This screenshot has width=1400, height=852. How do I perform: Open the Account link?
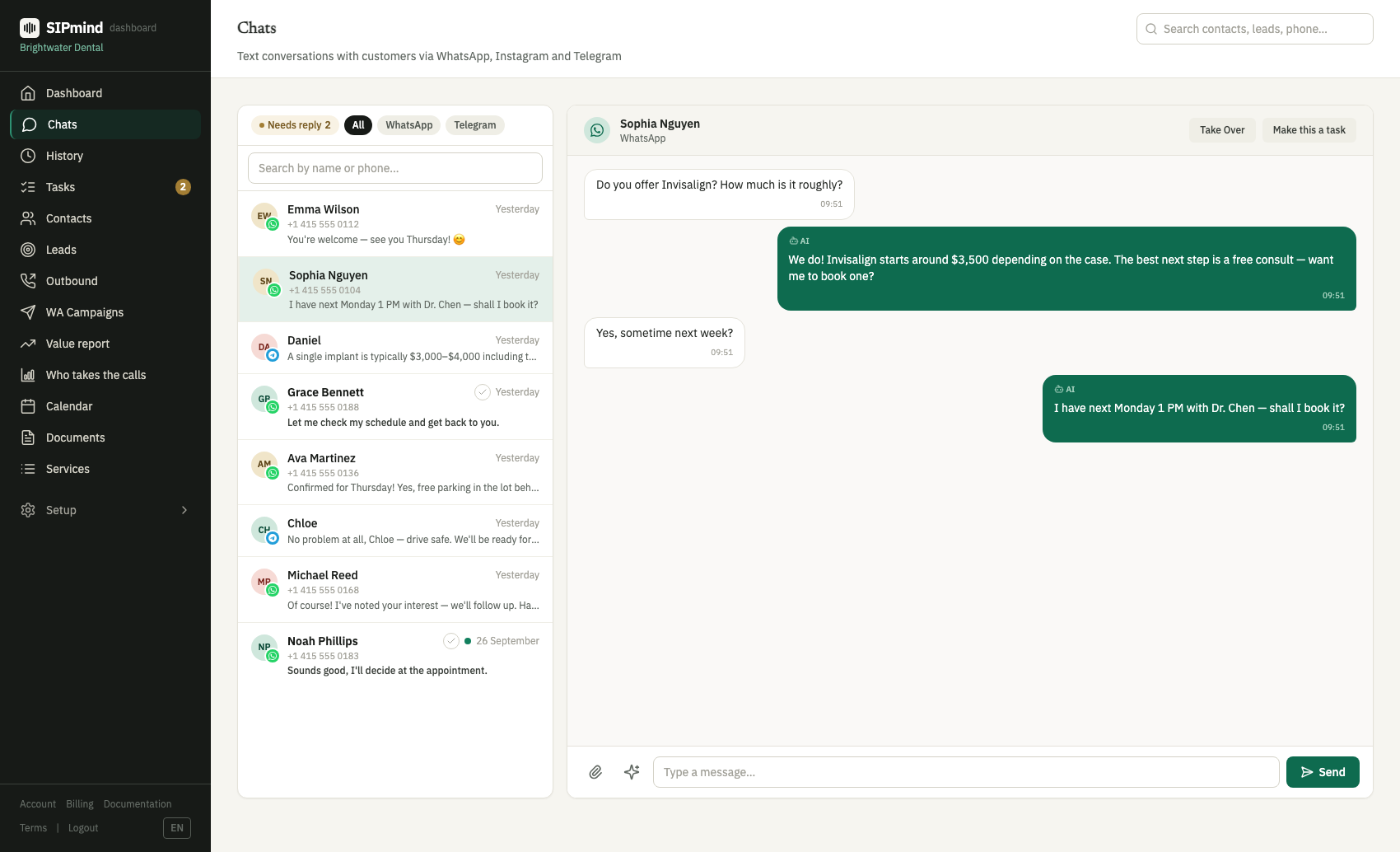tap(38, 804)
